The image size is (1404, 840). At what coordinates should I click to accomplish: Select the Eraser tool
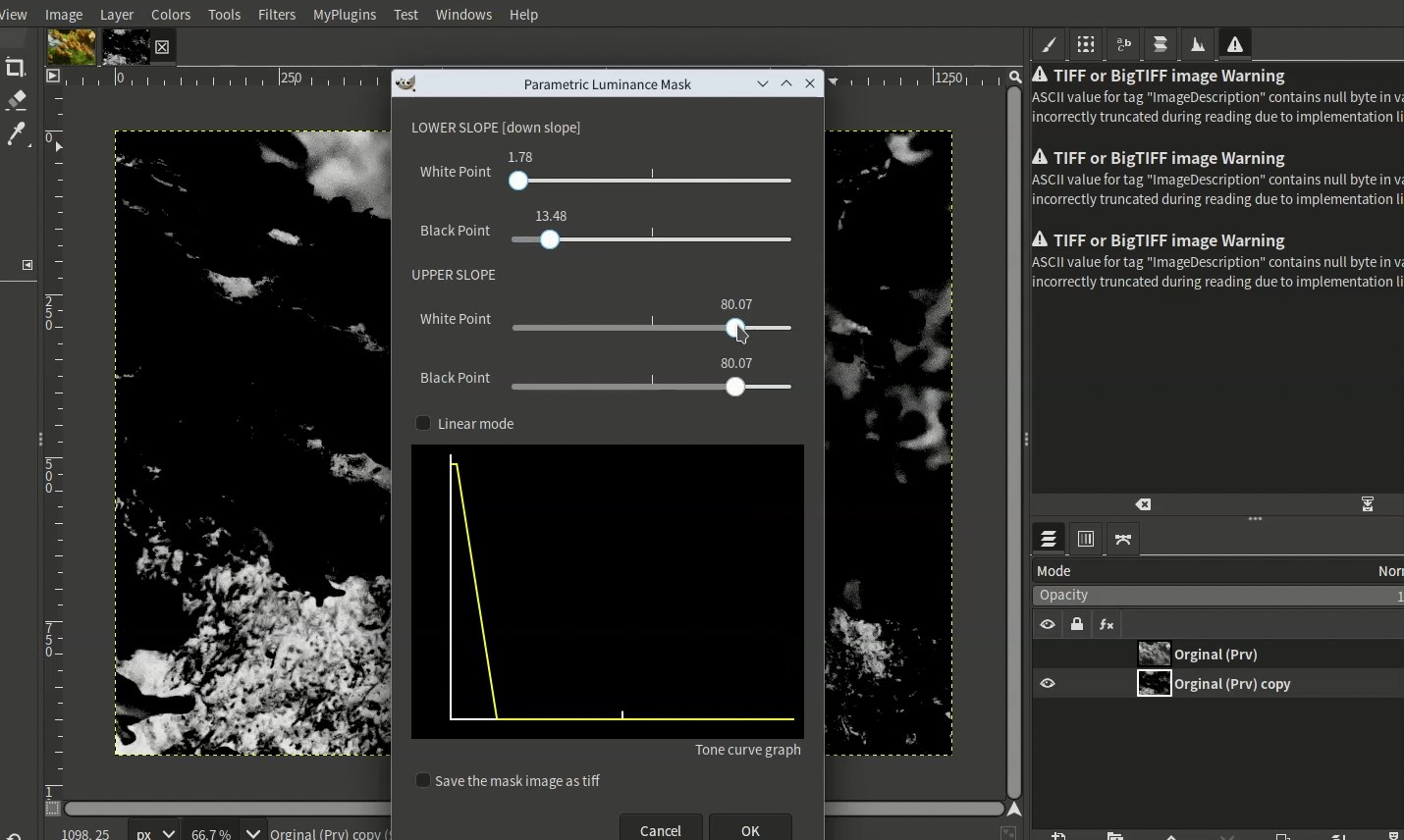16,100
